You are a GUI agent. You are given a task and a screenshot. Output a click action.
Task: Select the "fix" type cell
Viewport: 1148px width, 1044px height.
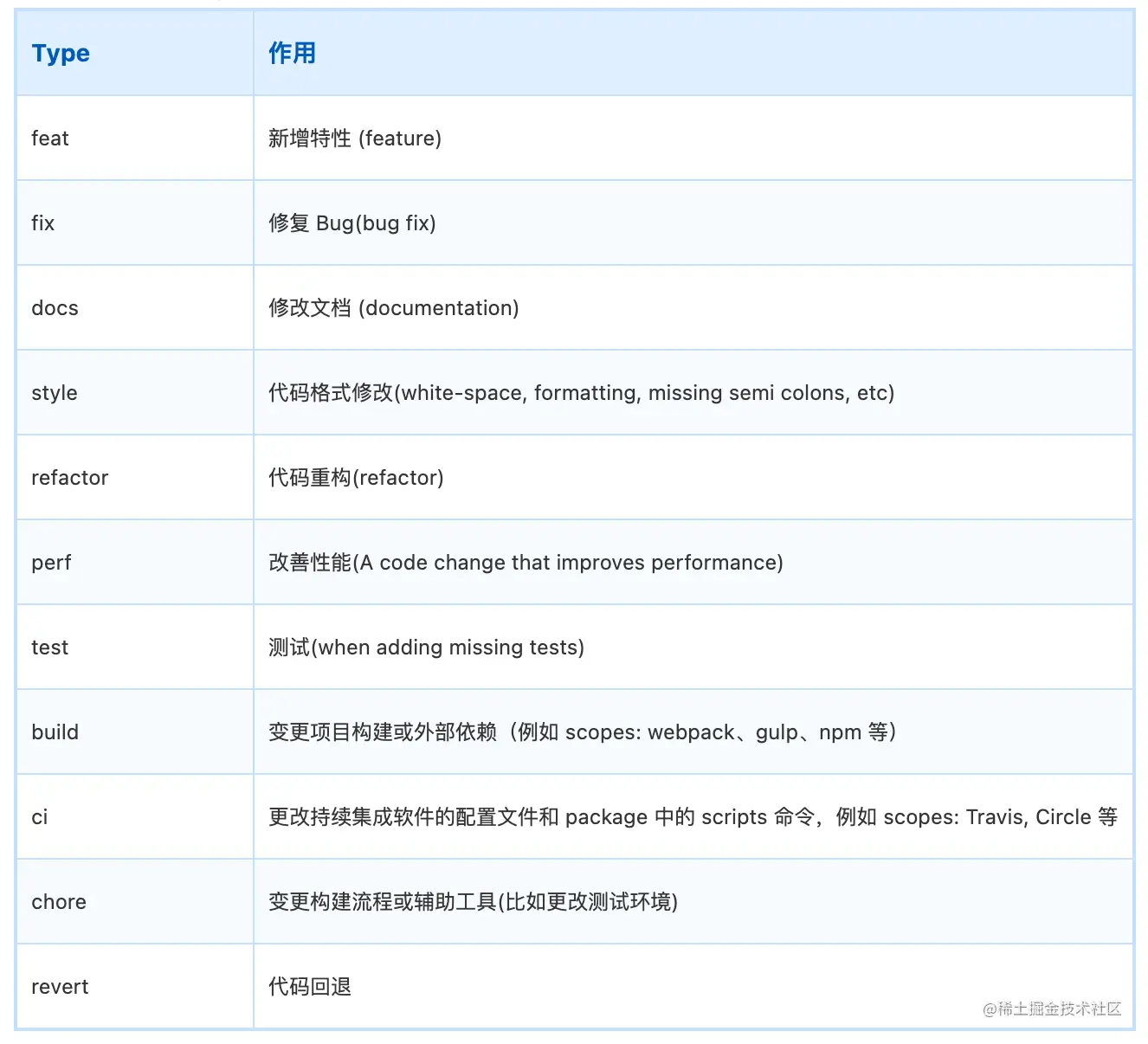coord(135,223)
